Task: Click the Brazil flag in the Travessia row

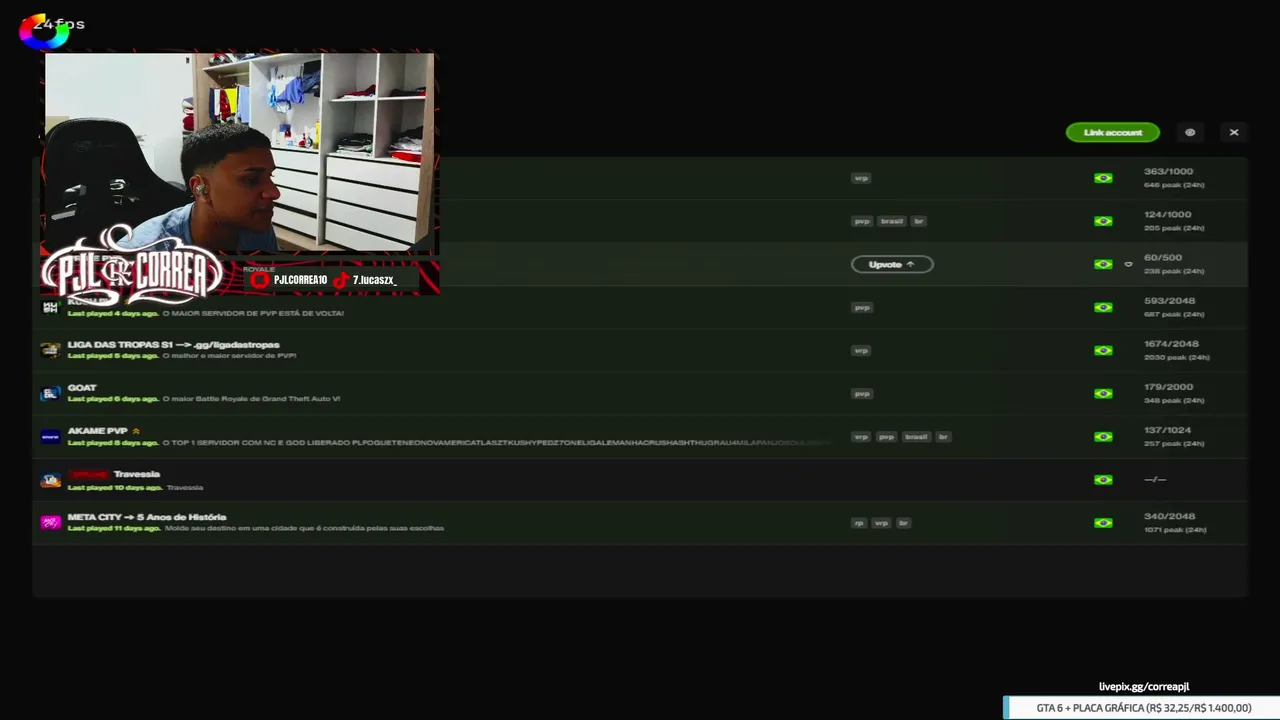Action: pyautogui.click(x=1103, y=479)
